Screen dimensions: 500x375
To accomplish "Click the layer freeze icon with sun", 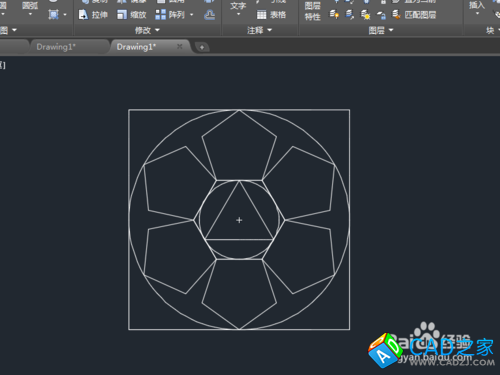I will click(366, 15).
